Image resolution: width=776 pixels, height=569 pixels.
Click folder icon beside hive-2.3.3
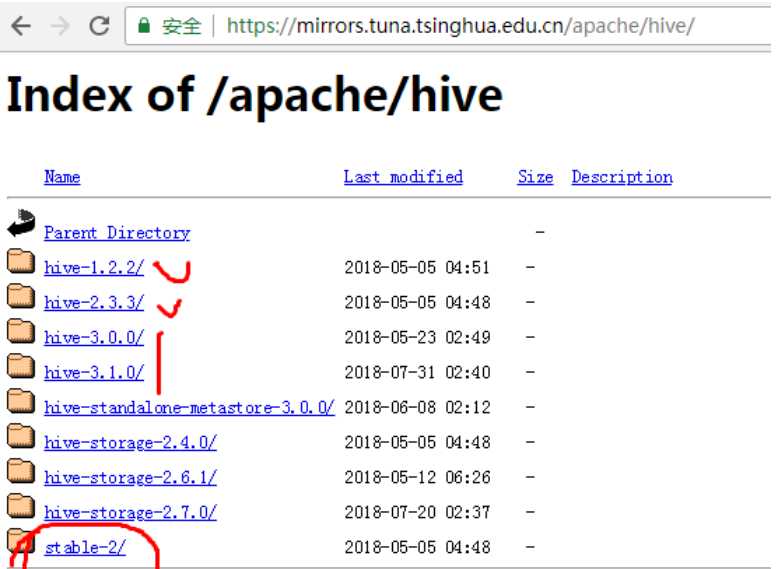[21, 296]
